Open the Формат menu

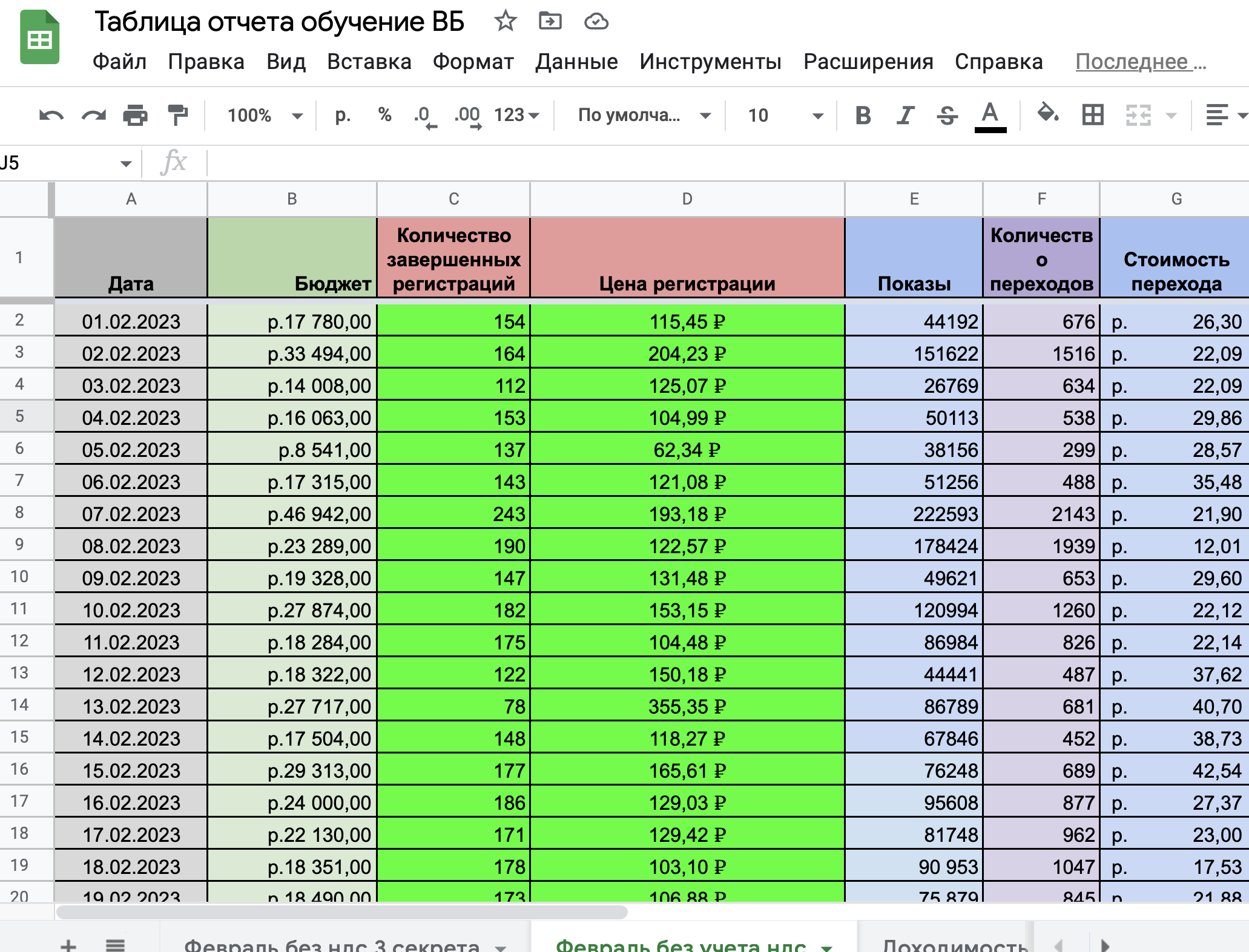[473, 62]
